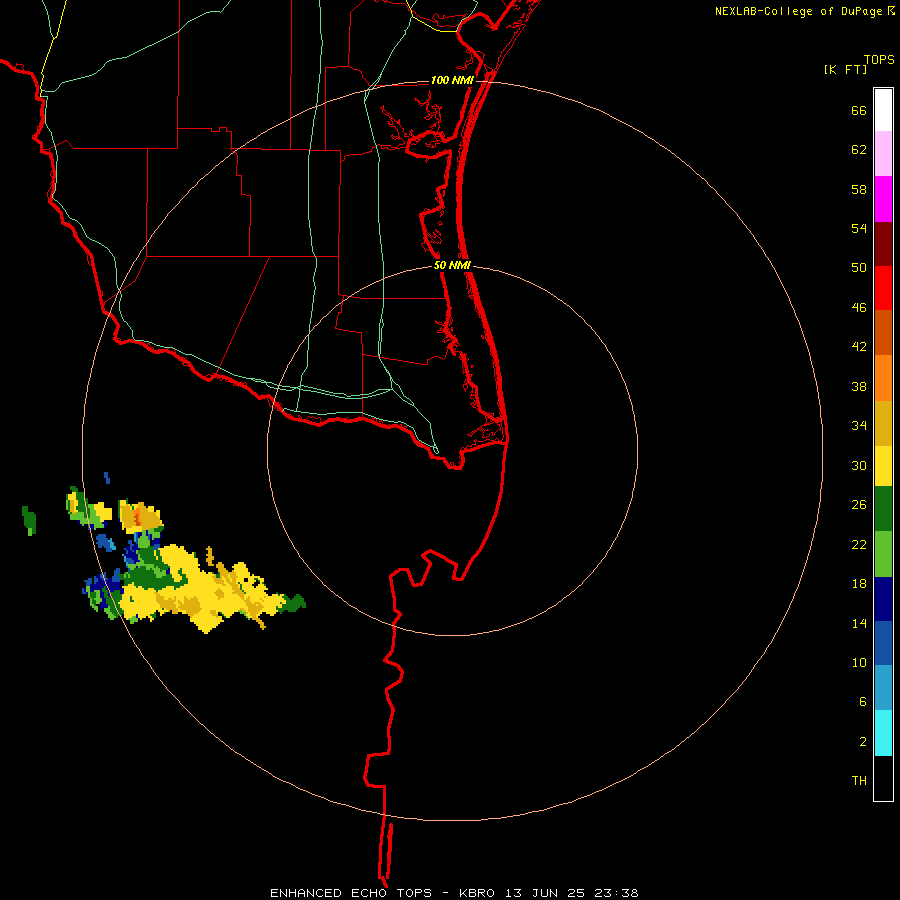Click the '[K FT]' units label

pyautogui.click(x=845, y=70)
